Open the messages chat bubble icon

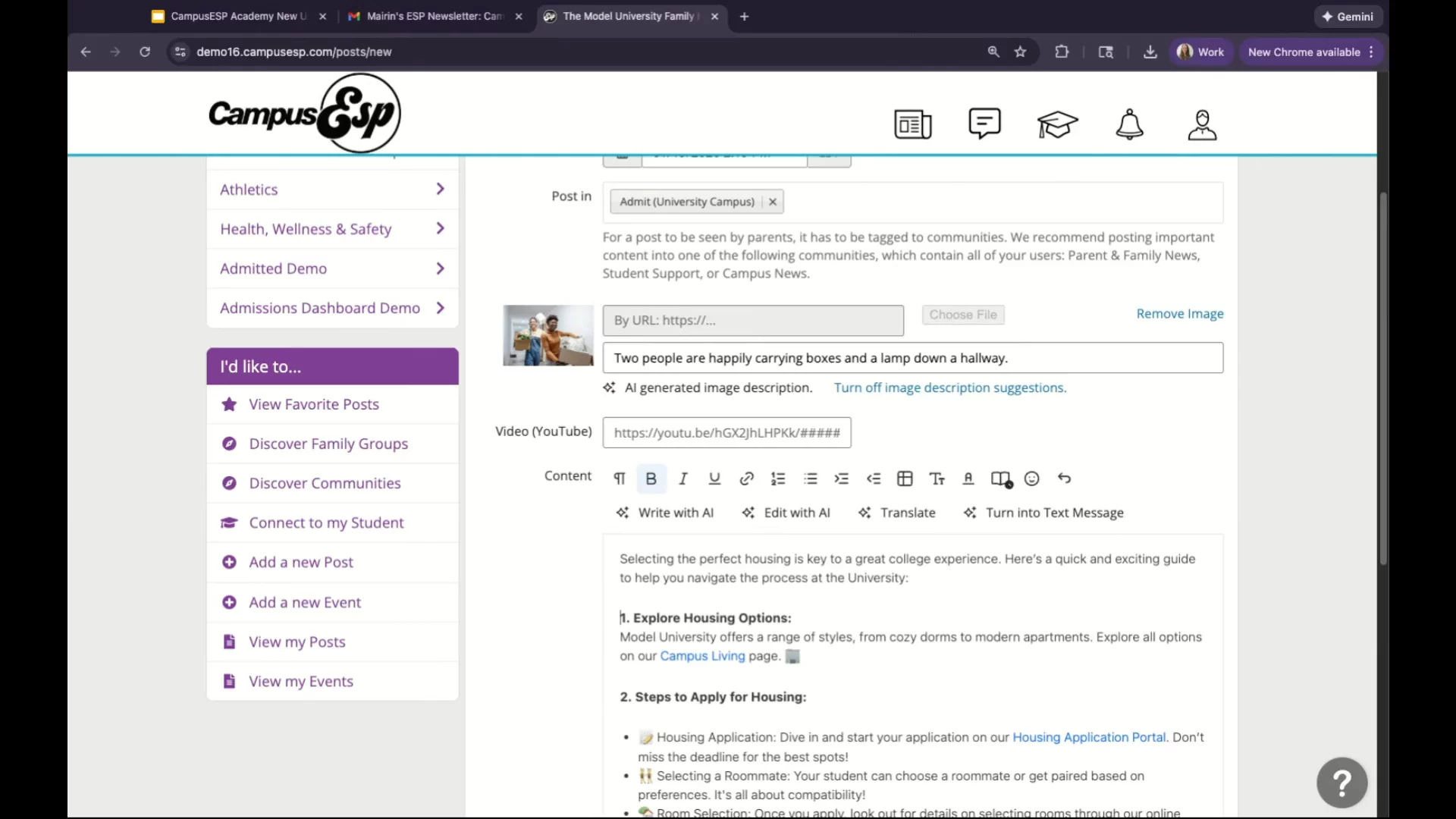[x=984, y=124]
